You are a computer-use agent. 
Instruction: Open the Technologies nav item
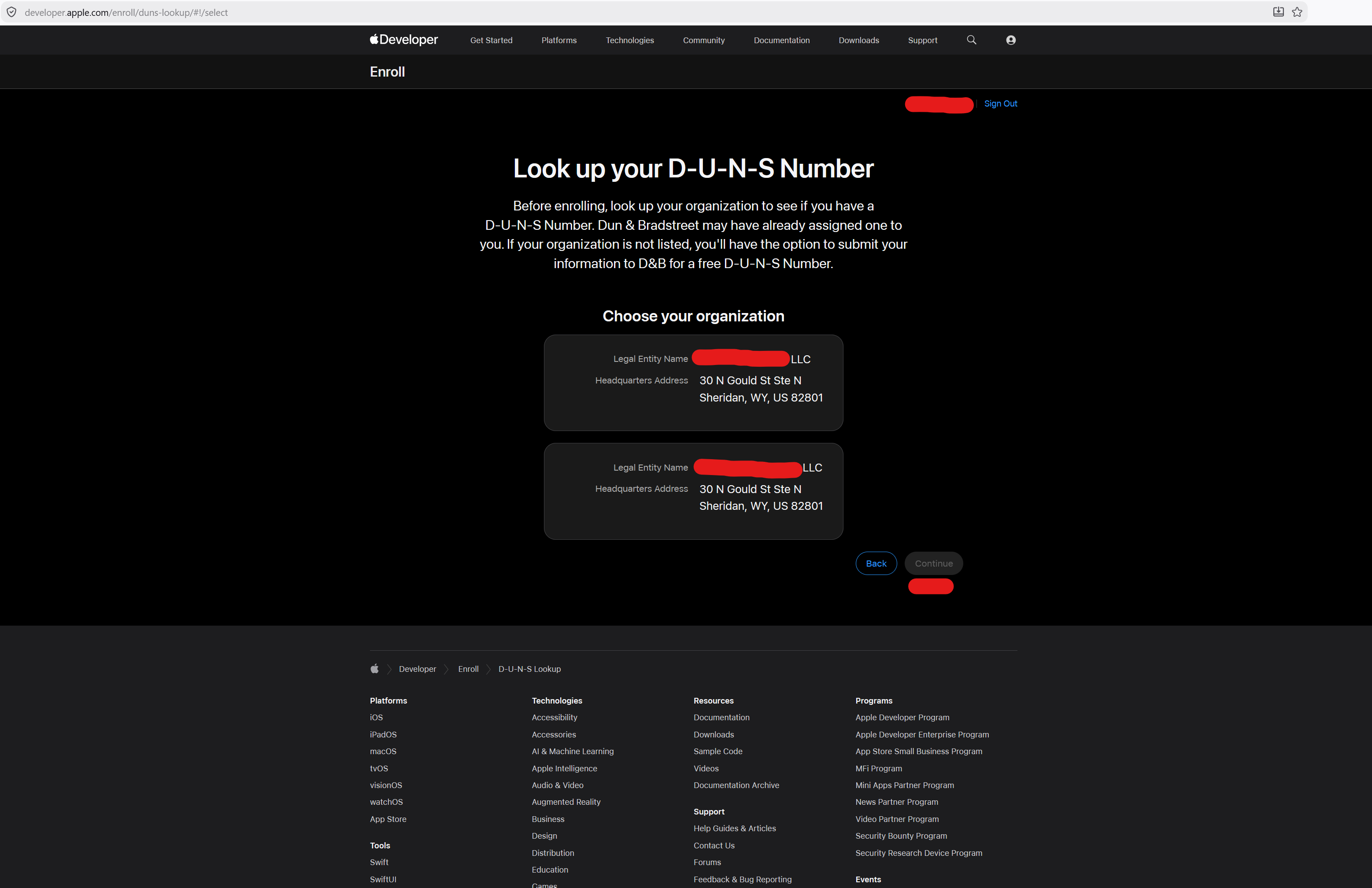point(629,41)
